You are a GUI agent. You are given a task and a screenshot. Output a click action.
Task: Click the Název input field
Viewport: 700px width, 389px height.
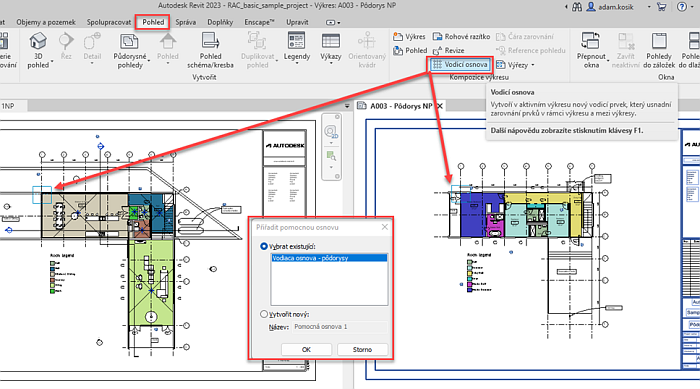pos(340,327)
